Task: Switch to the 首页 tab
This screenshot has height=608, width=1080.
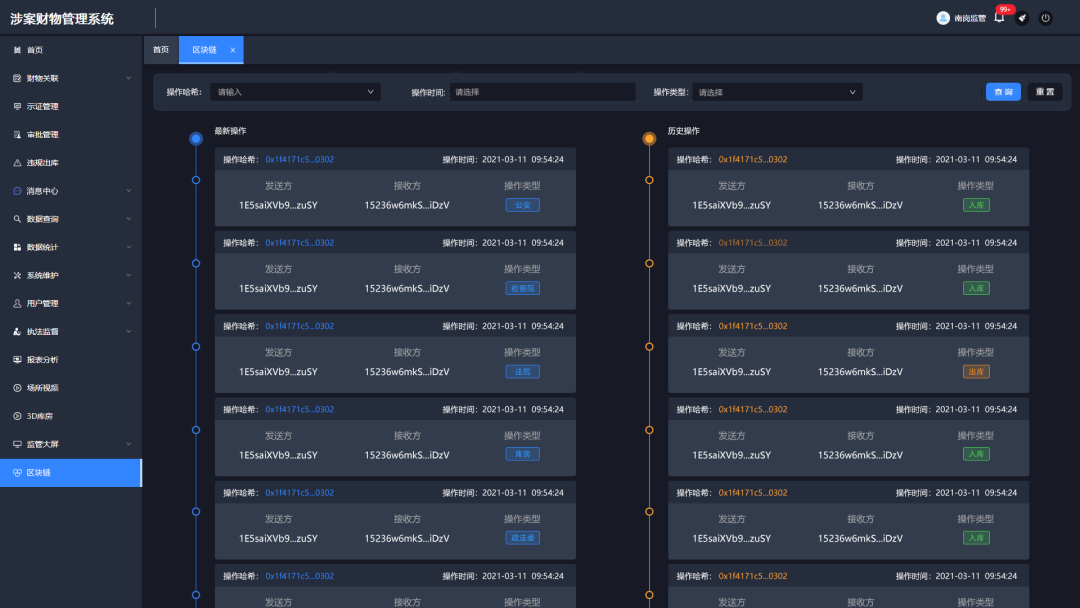Action: (x=161, y=50)
